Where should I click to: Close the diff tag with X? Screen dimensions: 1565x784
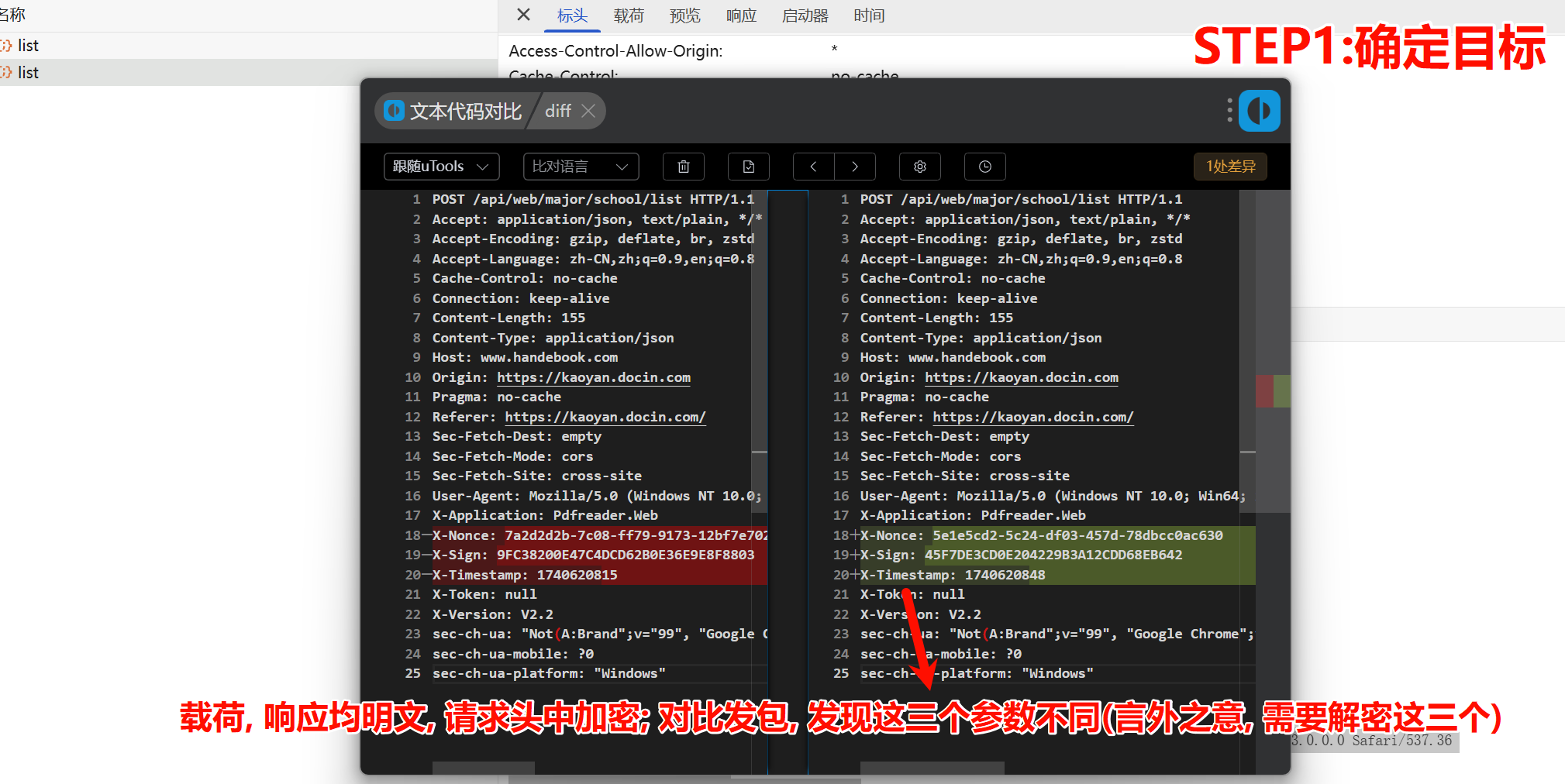[588, 111]
